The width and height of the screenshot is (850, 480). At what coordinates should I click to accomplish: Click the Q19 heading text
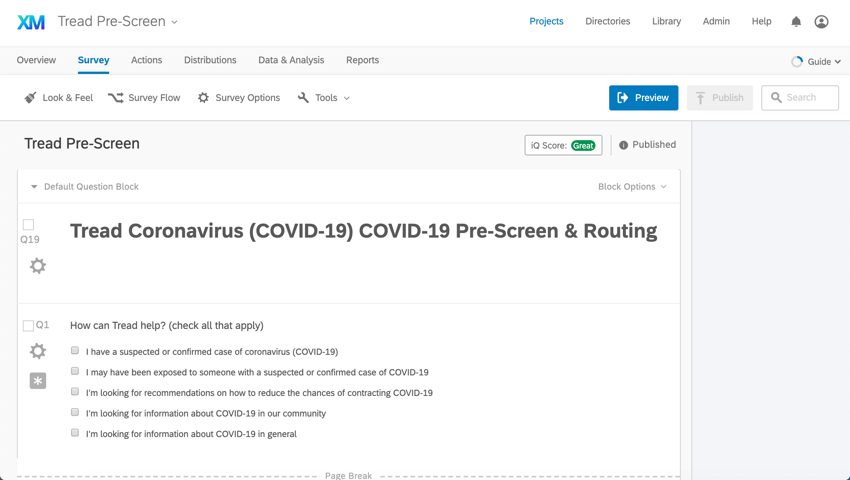click(363, 231)
